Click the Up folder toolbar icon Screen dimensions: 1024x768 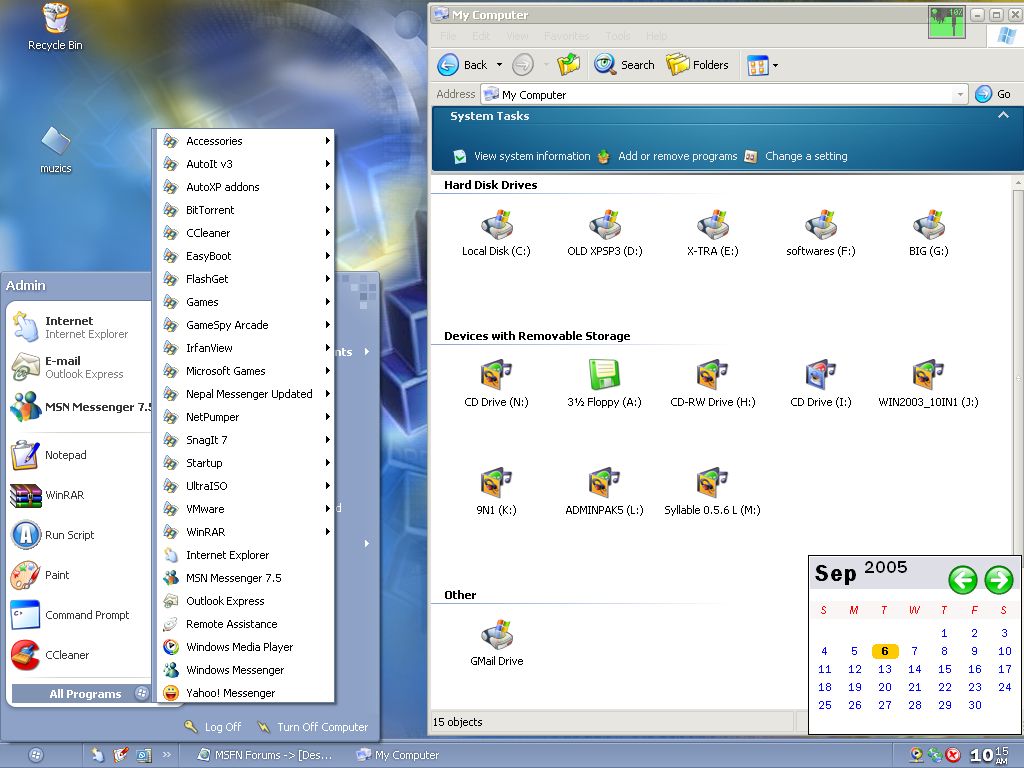click(x=568, y=65)
